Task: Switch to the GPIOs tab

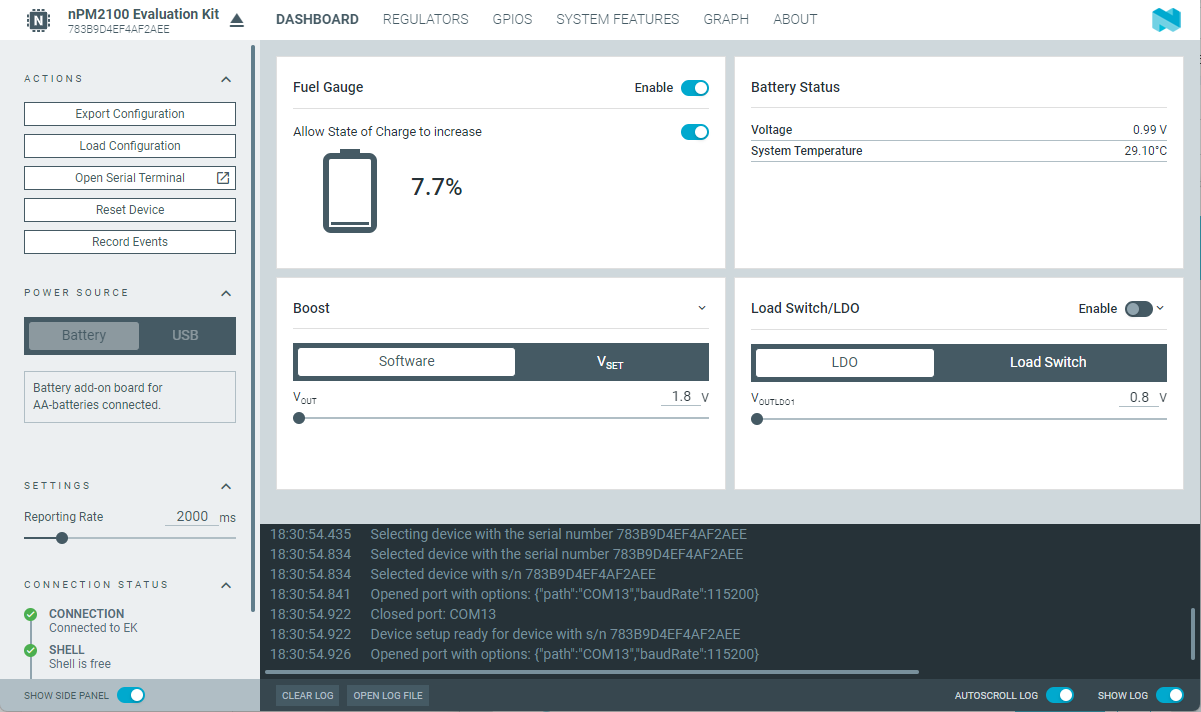Action: click(513, 20)
